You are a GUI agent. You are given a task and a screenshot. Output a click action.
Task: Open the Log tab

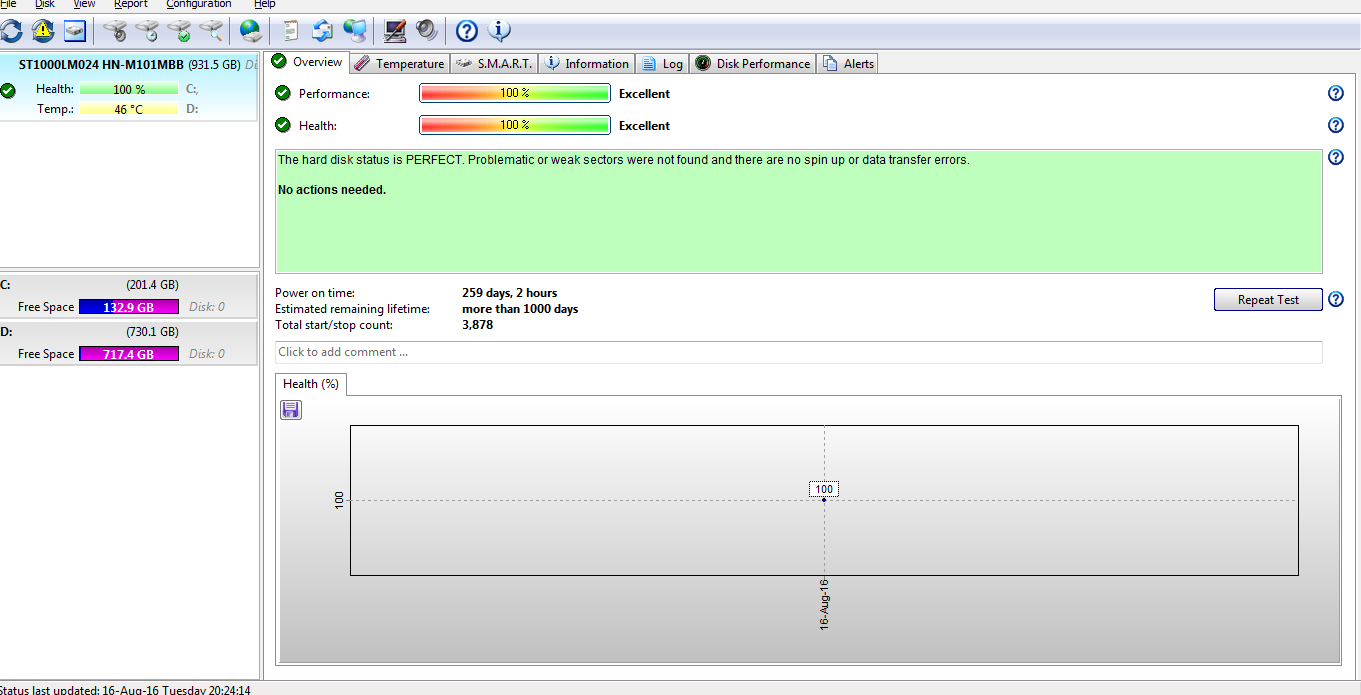(x=662, y=63)
